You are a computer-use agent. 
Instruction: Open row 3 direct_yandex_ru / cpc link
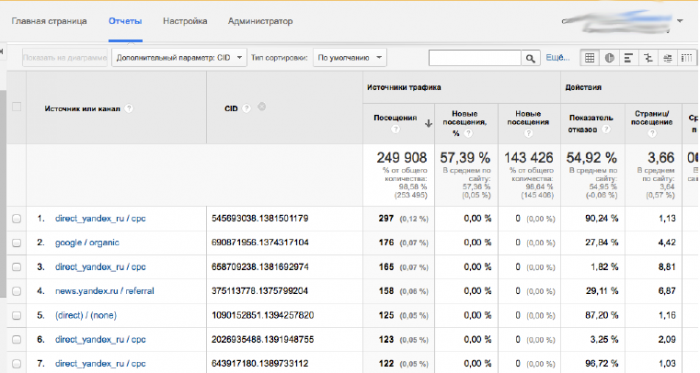(100, 267)
